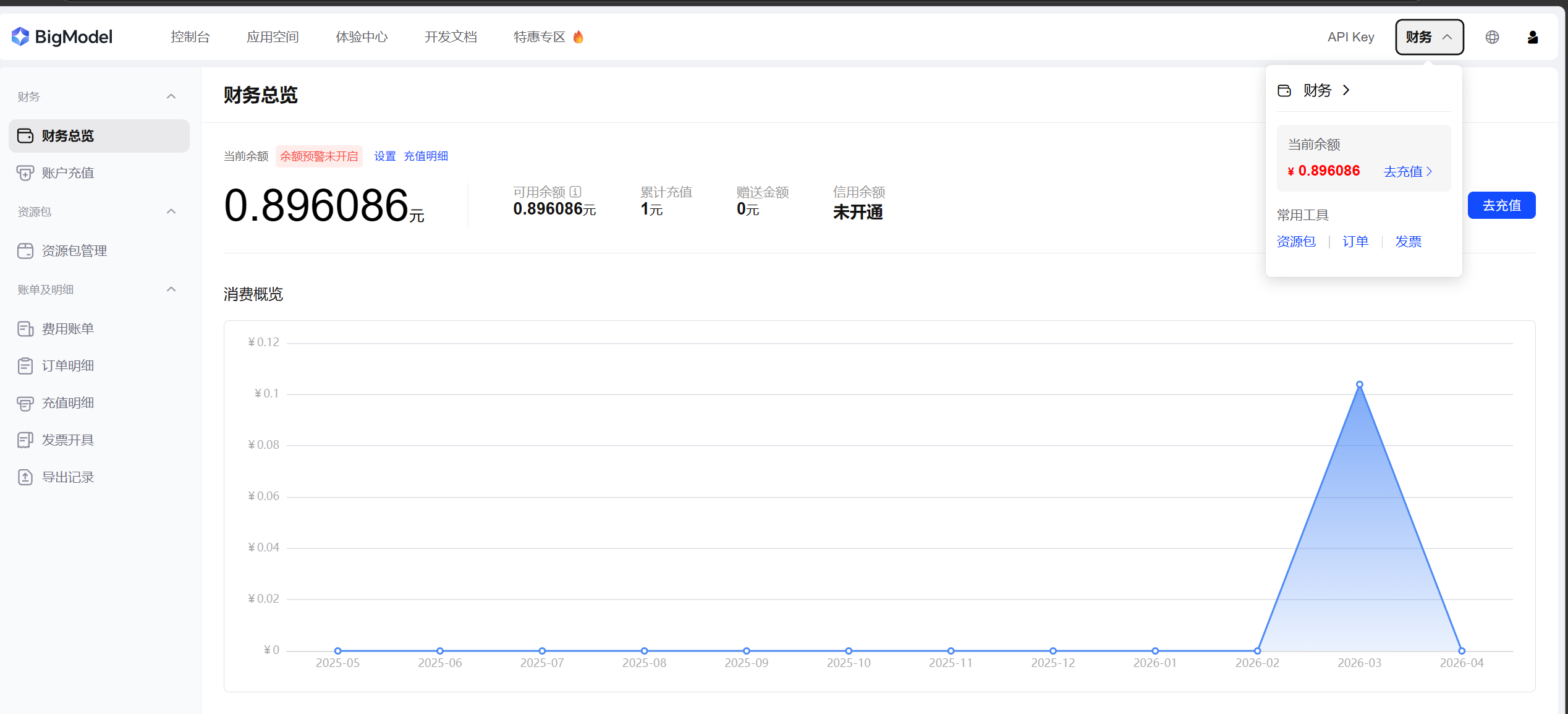This screenshot has width=1568, height=714.
Task: Click the fire icon beside 特惠专区
Action: coord(578,37)
